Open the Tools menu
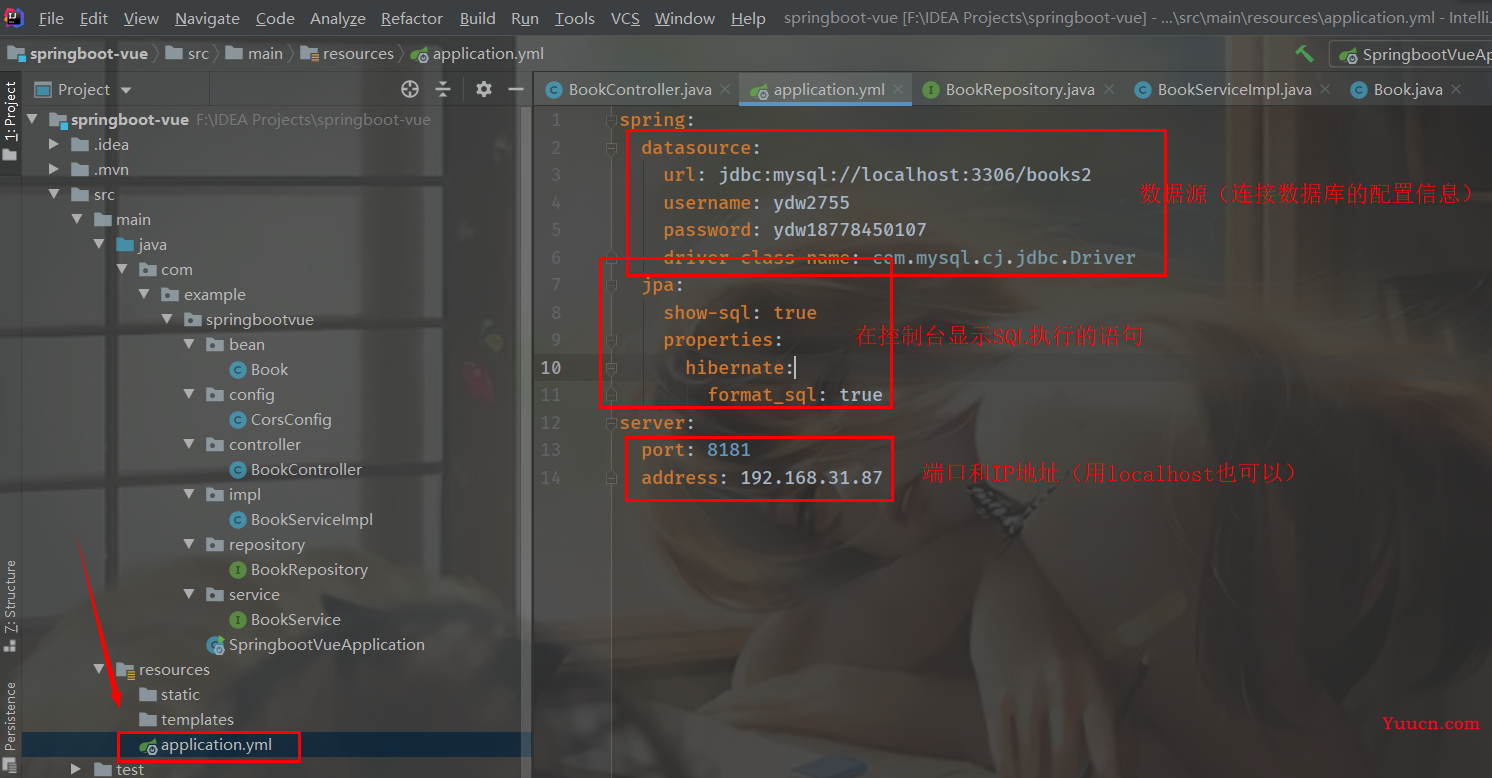1492x778 pixels. 575,18
